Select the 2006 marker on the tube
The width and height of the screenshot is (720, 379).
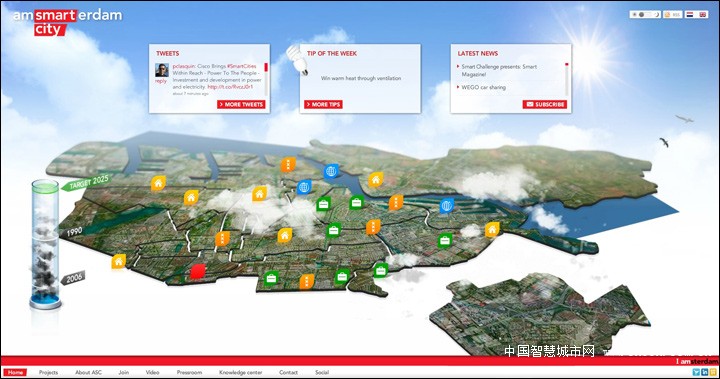[73, 277]
